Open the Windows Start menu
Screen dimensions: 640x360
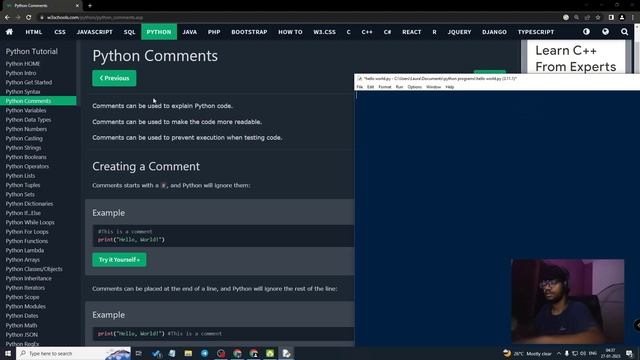click(x=8, y=353)
